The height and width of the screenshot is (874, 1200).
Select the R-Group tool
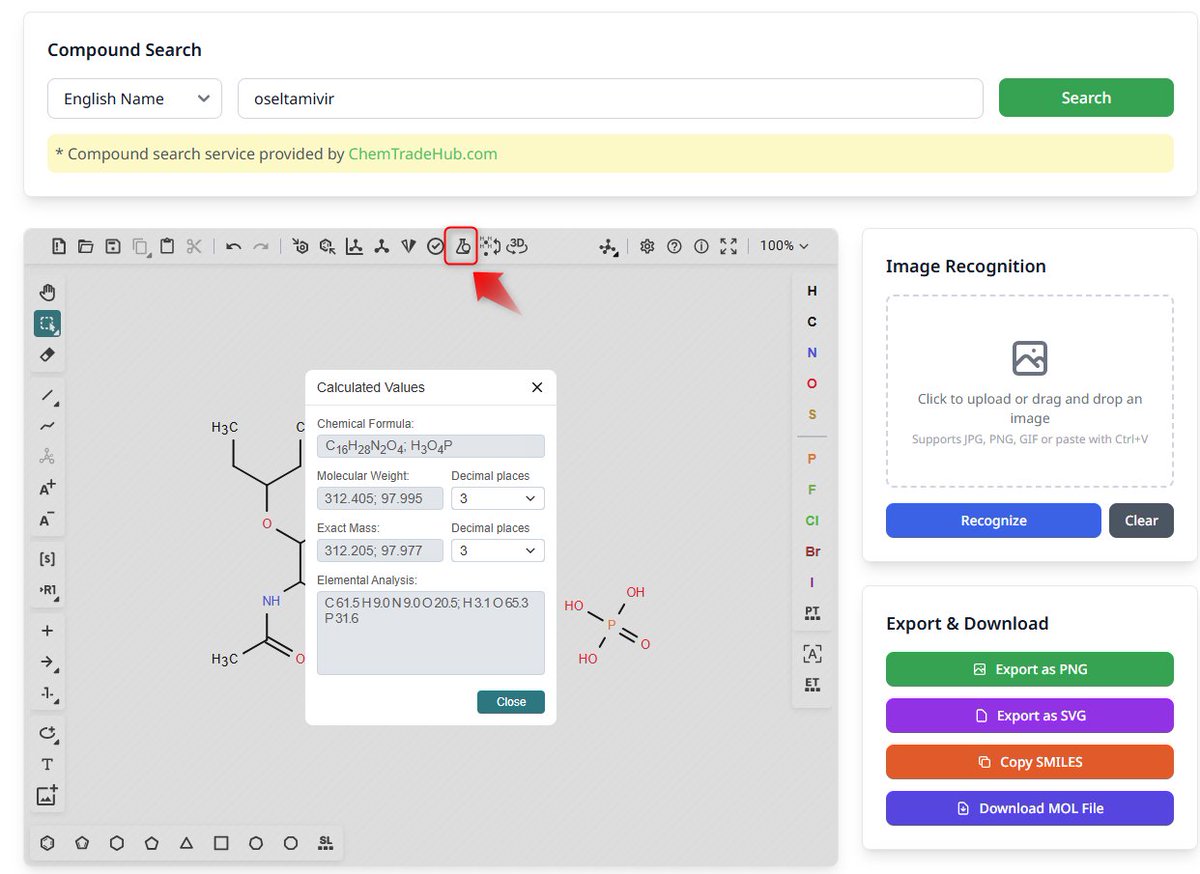pyautogui.click(x=47, y=590)
